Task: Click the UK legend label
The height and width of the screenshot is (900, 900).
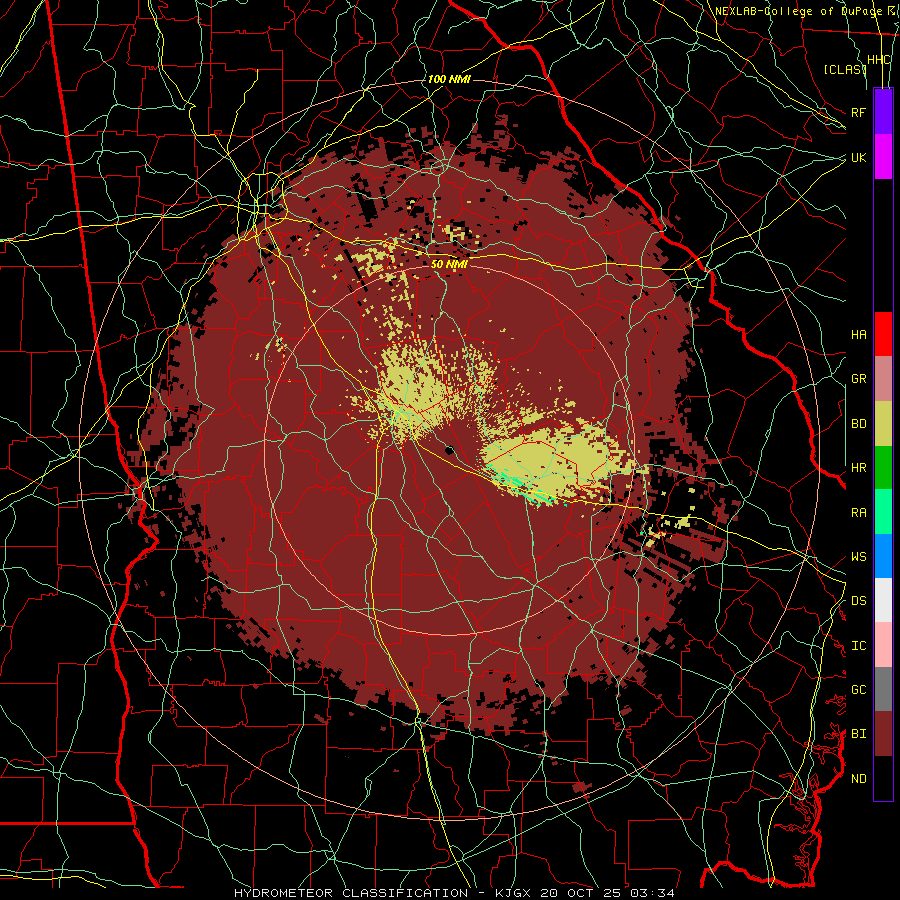Action: click(x=858, y=157)
